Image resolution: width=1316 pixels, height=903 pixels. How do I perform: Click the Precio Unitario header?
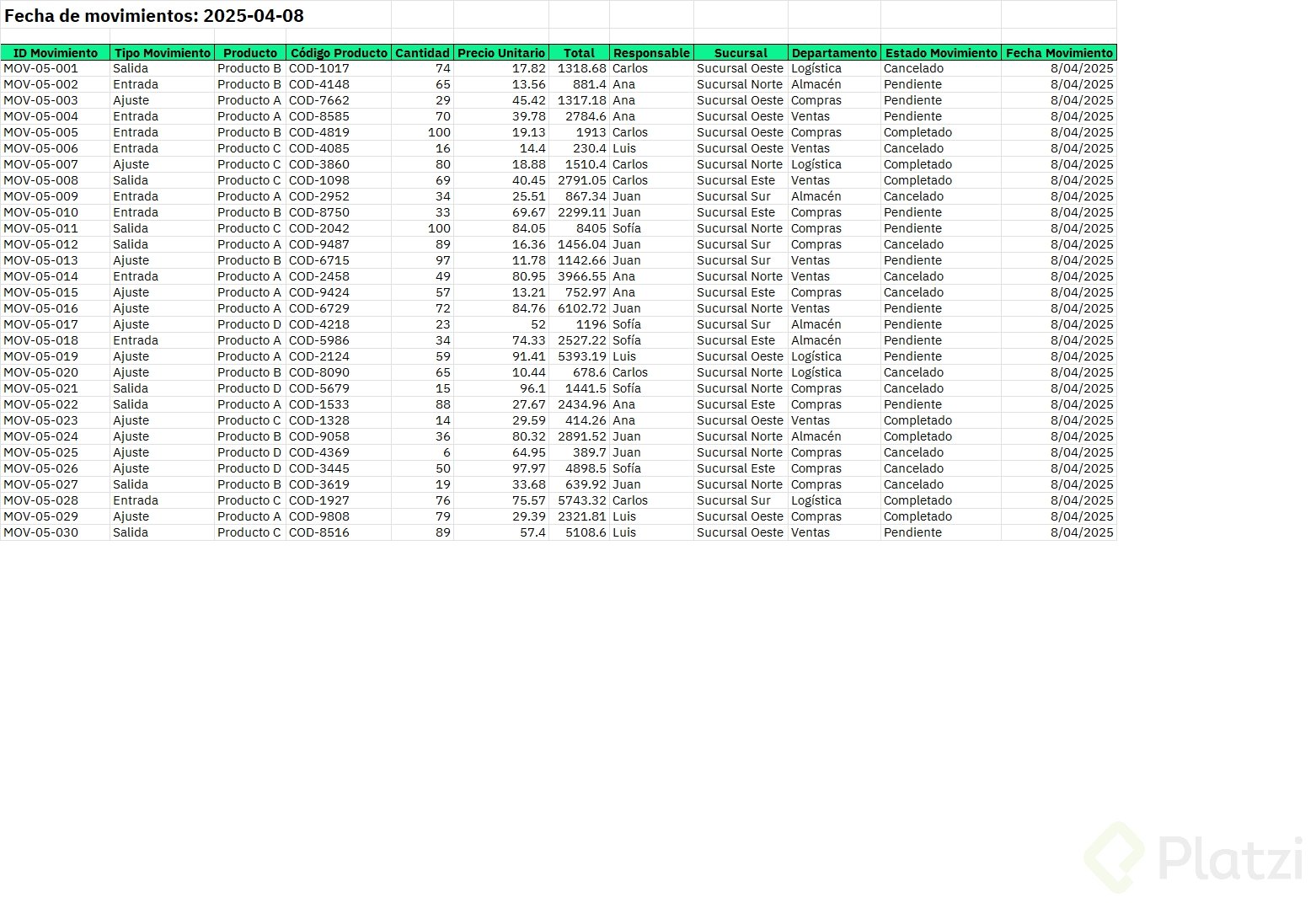click(x=501, y=52)
